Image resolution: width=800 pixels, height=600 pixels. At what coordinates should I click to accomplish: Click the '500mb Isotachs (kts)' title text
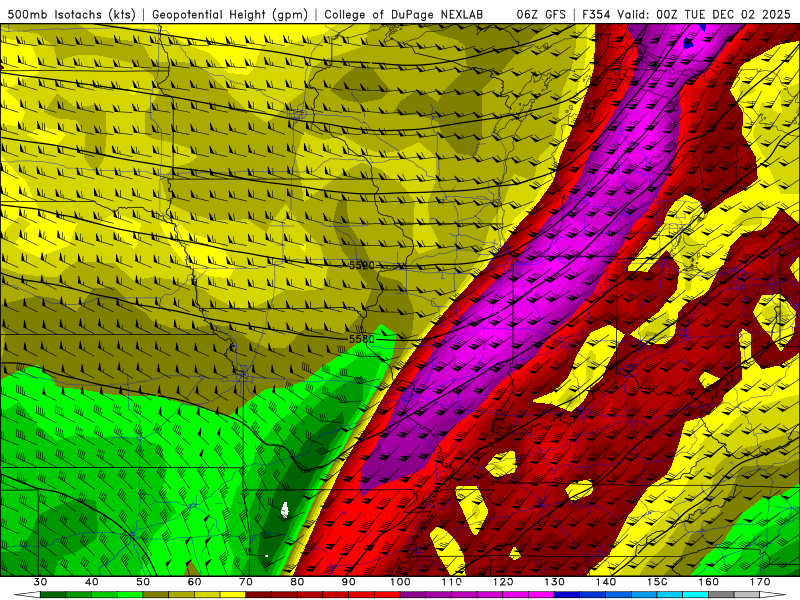[x=72, y=14]
